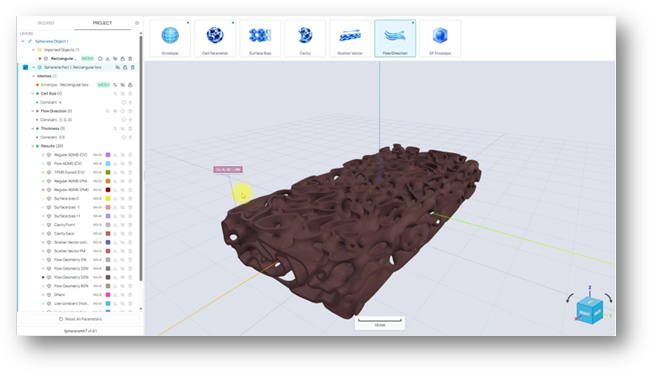Switch to the Project tab
This screenshot has height=374, width=654.
[102, 23]
